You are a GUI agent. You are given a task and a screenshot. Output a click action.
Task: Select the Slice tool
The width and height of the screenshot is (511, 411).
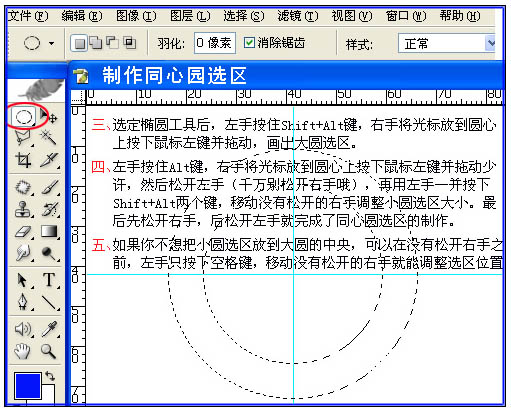(x=49, y=160)
